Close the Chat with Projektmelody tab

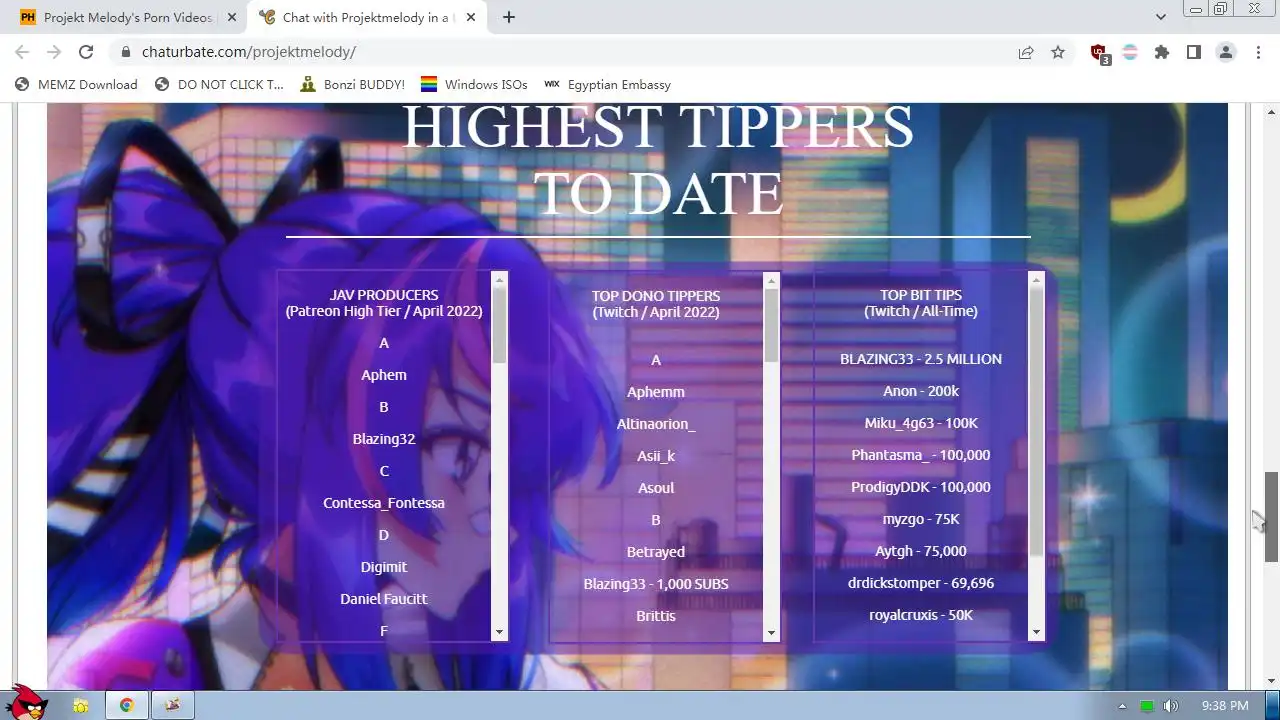pos(471,17)
